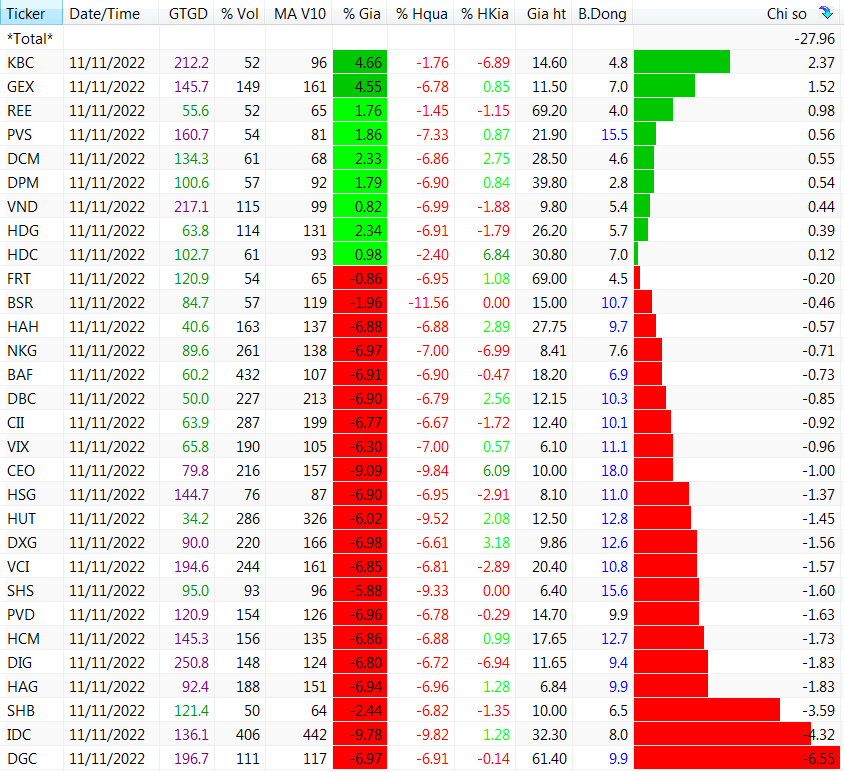
Task: Select the HAG ticker row
Action: pos(22,686)
